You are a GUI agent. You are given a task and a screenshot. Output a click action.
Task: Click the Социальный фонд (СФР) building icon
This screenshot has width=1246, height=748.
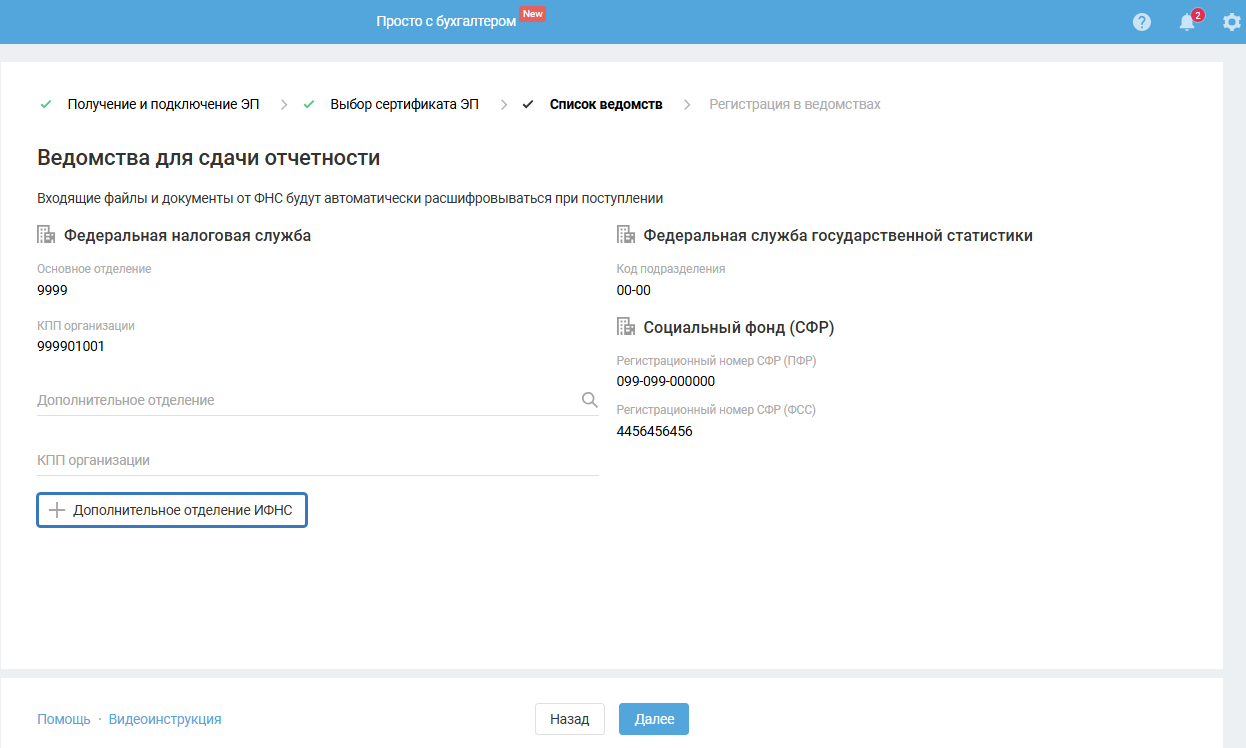[x=626, y=326]
